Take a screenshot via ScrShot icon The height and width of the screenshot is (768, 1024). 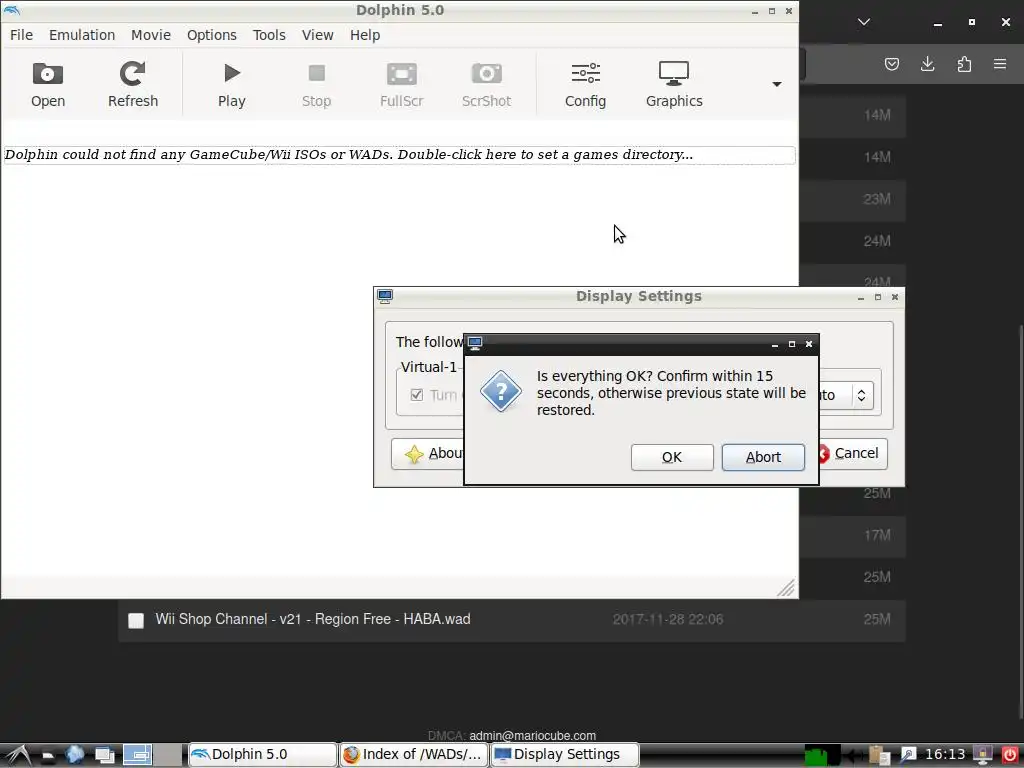(487, 84)
